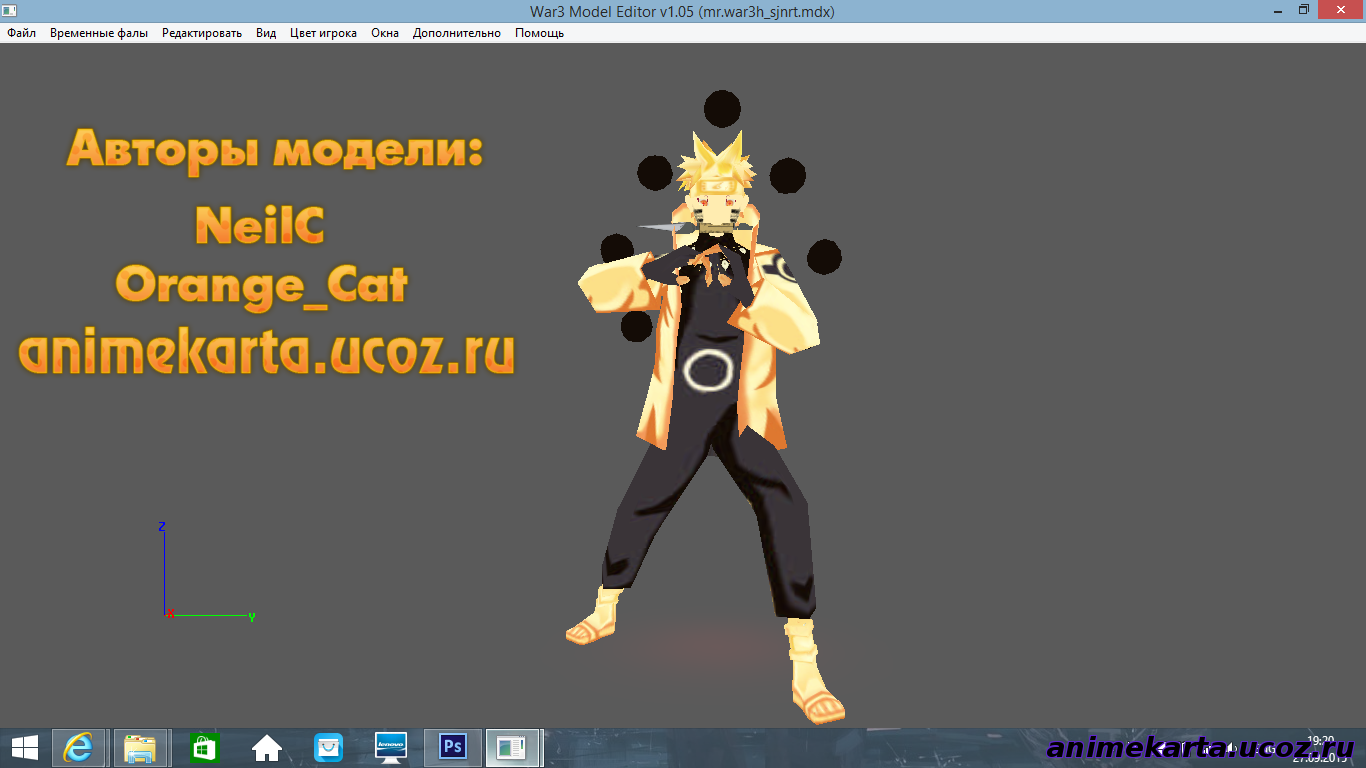
Task: Open the blue shopping bag taskbar icon
Action: 328,747
